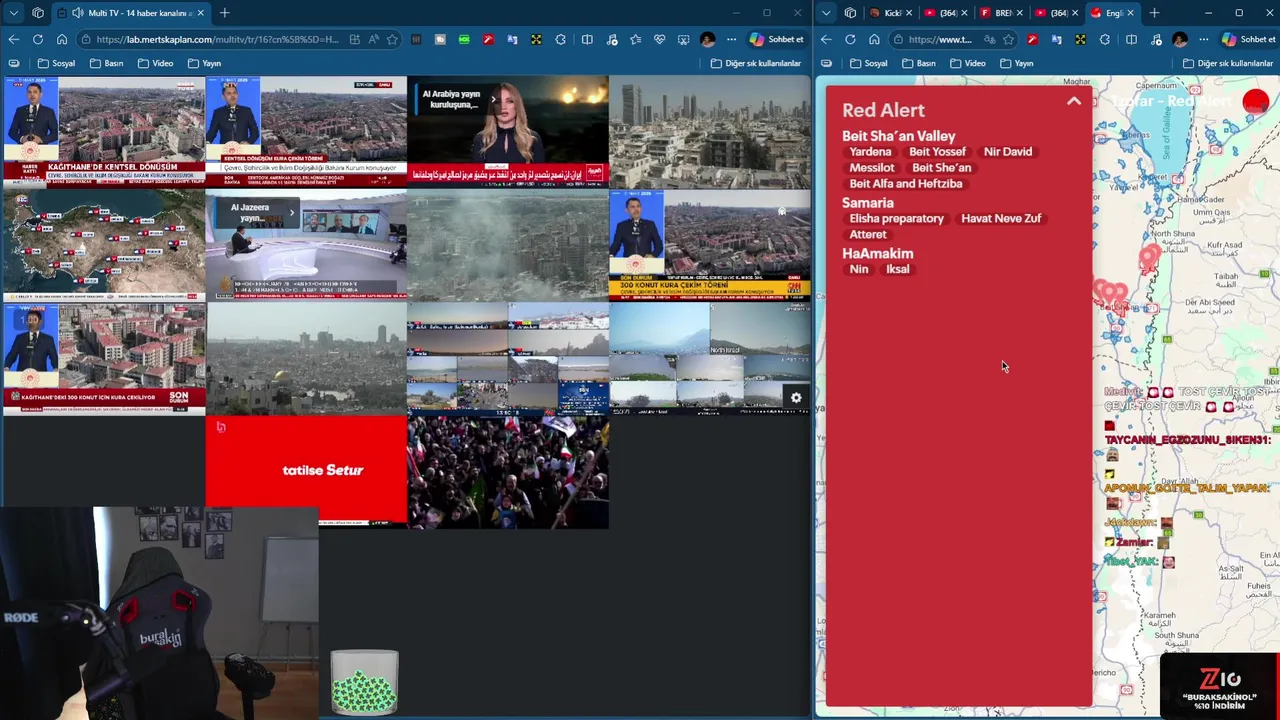Open Diğer sık kullanılanlar in Multi TV window

click(756, 63)
